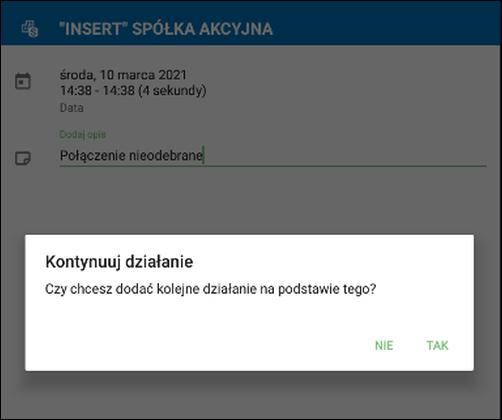The image size is (502, 420).
Task: Click the calendar icon beside the date
Action: coord(23,81)
